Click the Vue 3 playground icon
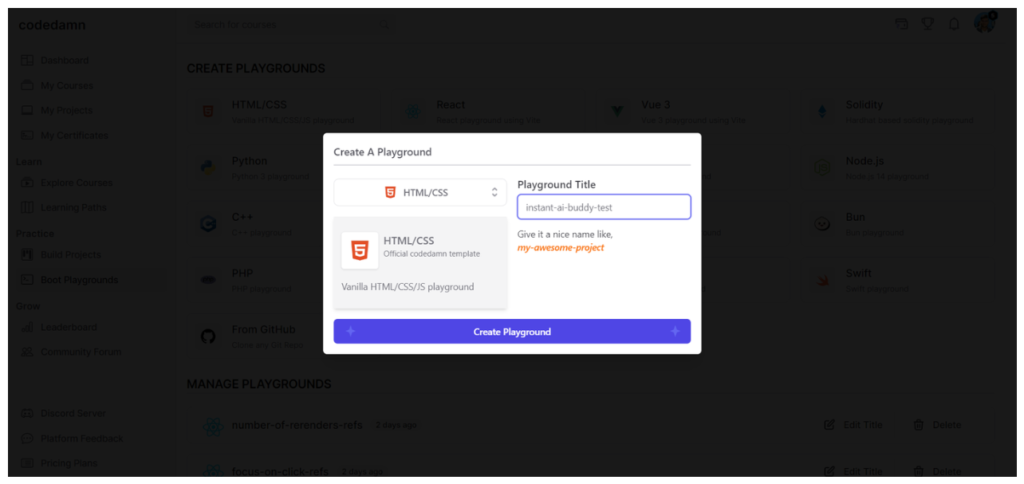Viewport: 1024px width, 484px height. click(x=616, y=112)
